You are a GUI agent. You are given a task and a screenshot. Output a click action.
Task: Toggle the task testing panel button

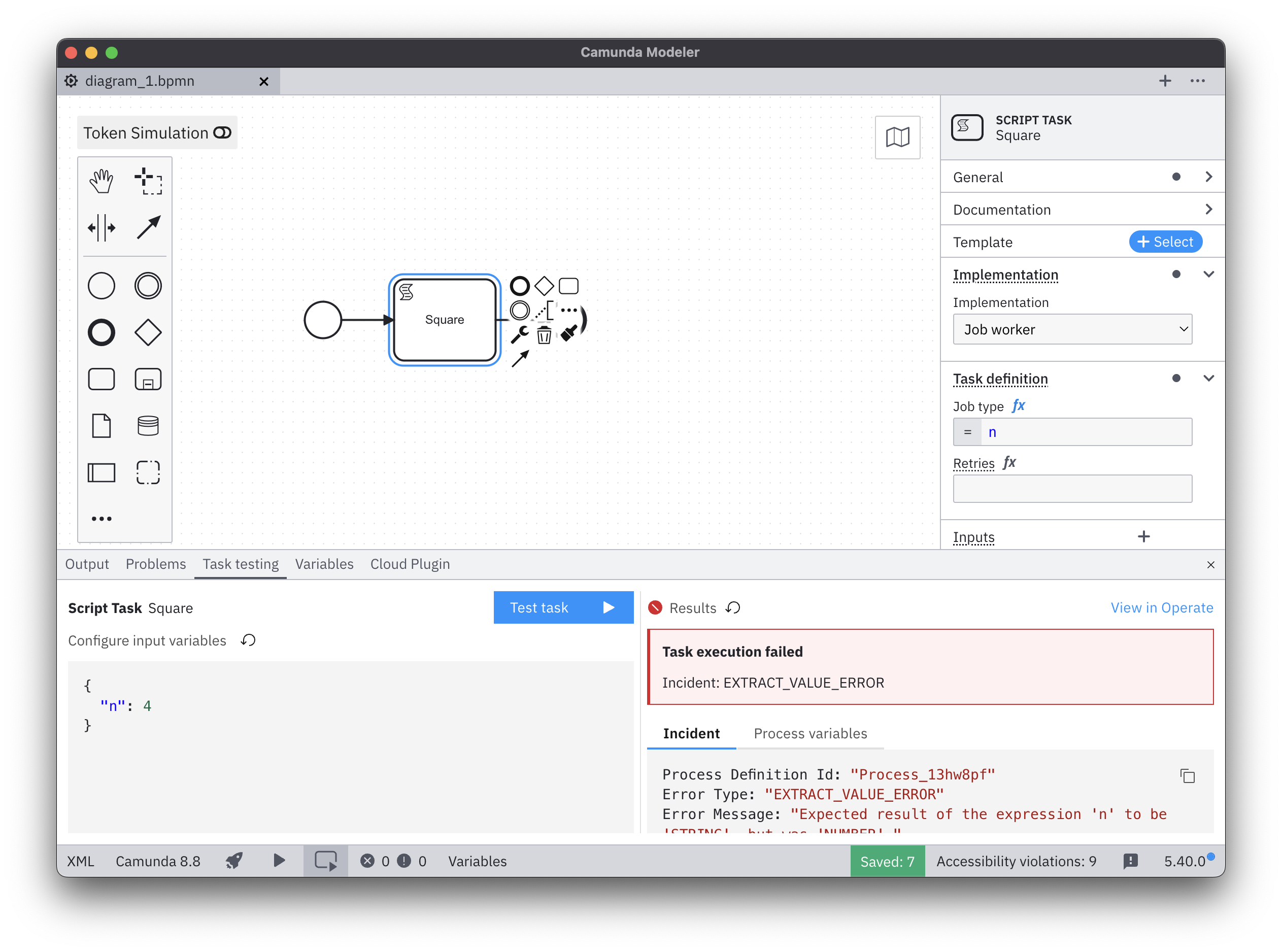pos(325,861)
